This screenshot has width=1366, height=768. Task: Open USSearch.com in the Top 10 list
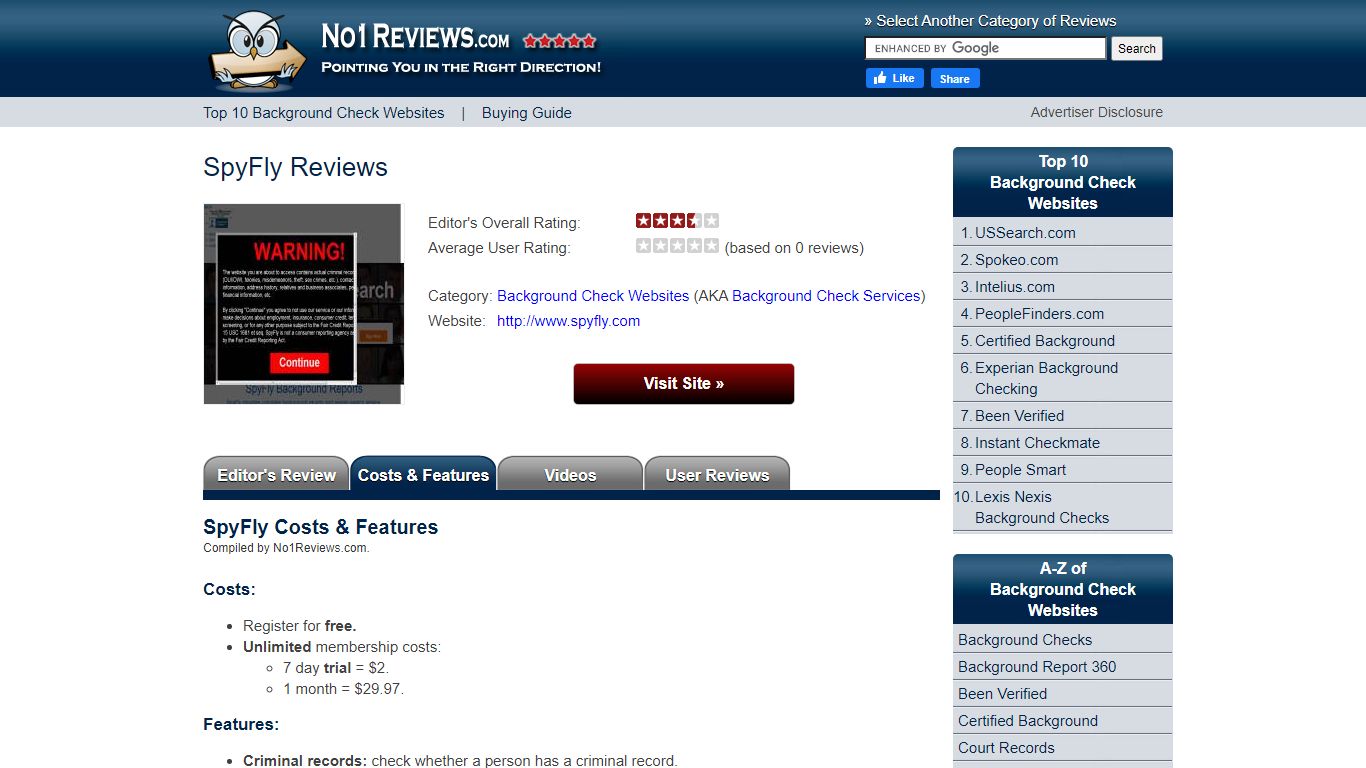coord(1025,233)
